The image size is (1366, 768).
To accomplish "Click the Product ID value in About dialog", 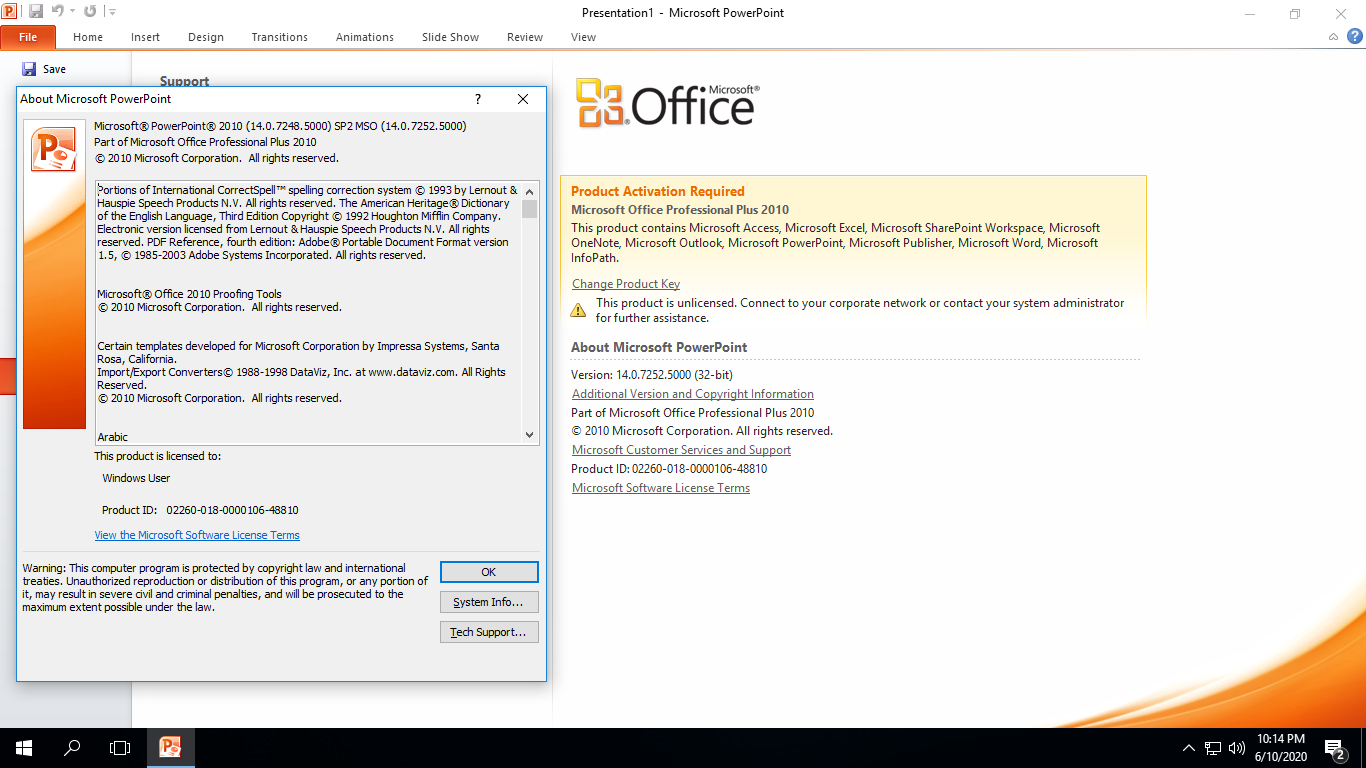I will tap(232, 510).
